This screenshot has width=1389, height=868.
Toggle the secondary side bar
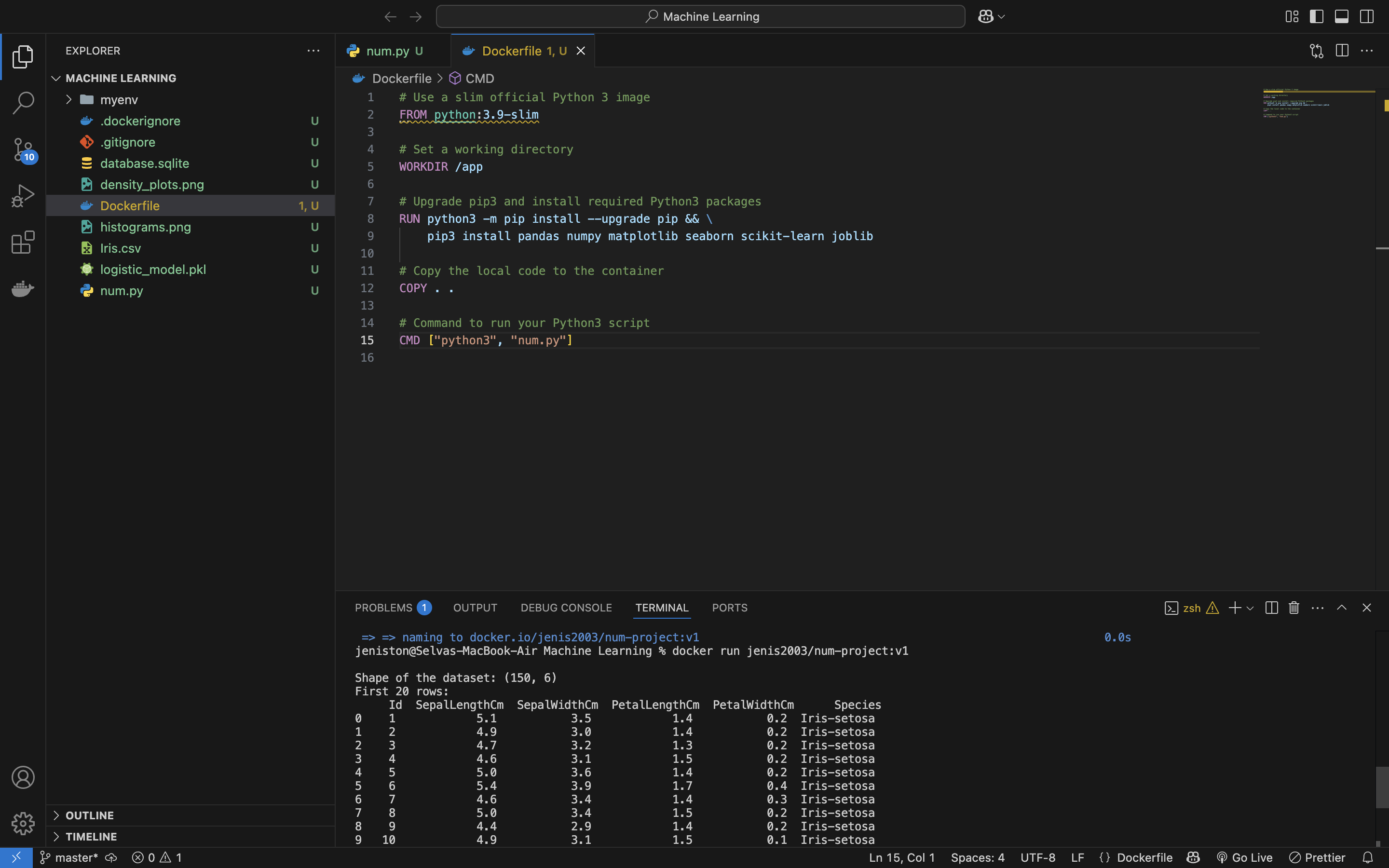(x=1367, y=17)
